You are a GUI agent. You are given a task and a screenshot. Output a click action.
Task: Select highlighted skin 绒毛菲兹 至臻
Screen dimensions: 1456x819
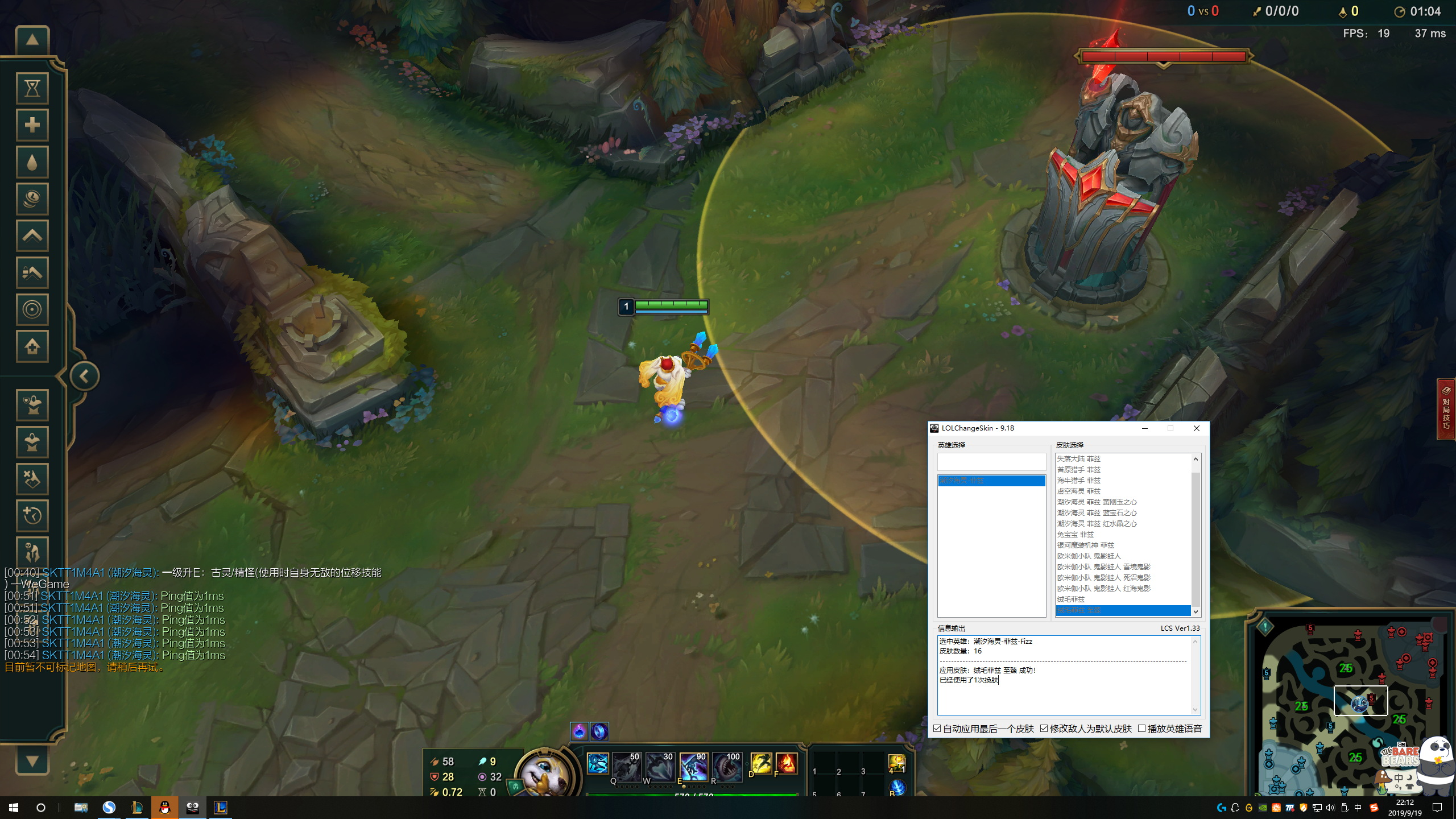pos(1123,610)
